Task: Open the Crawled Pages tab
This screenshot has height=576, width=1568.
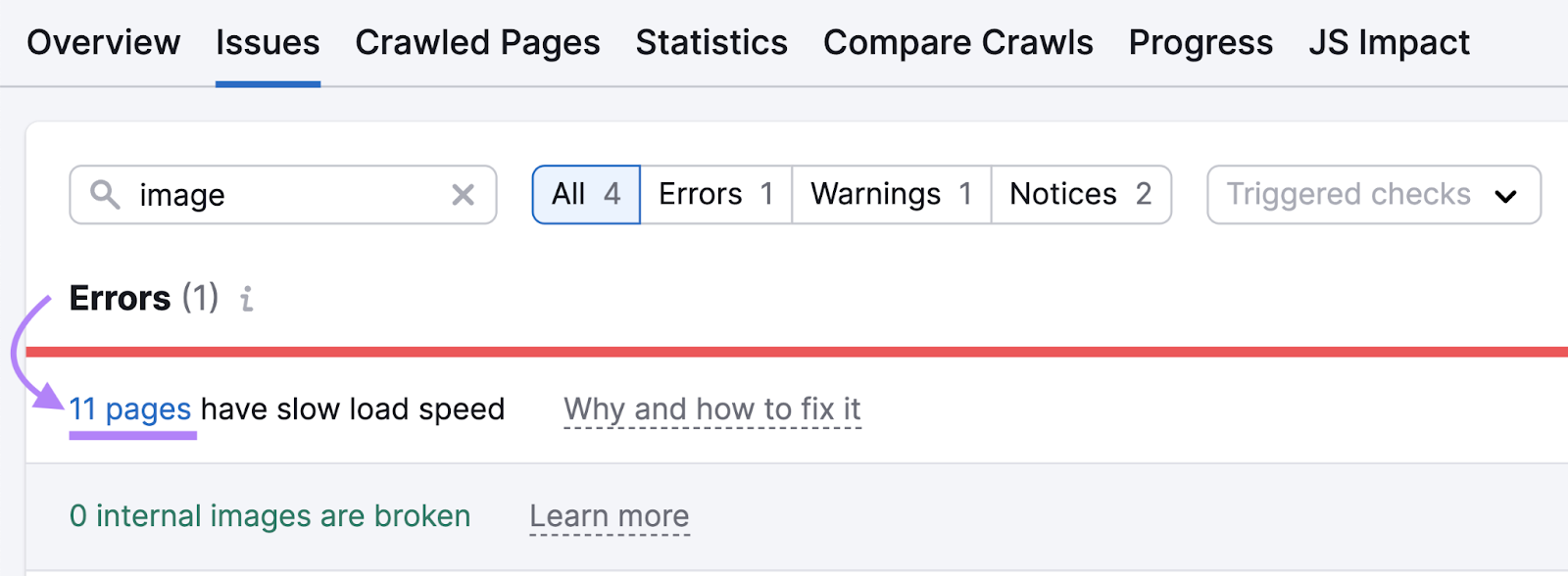Action: coord(478,42)
